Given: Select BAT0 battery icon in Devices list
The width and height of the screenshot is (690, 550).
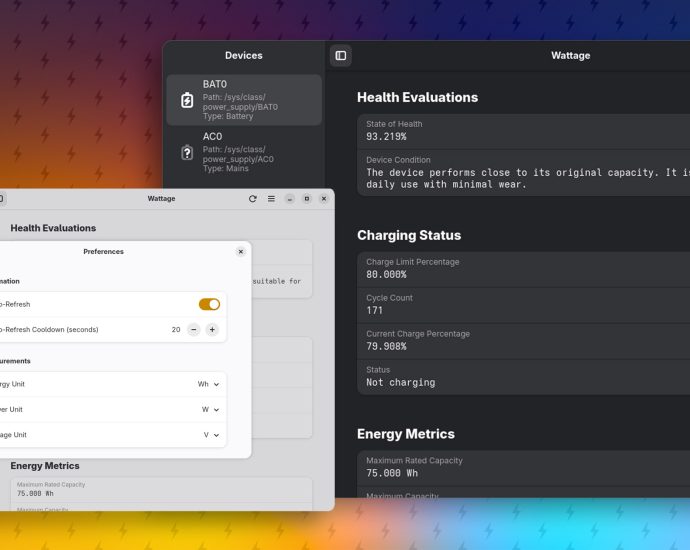Looking at the screenshot, I should pos(187,100).
